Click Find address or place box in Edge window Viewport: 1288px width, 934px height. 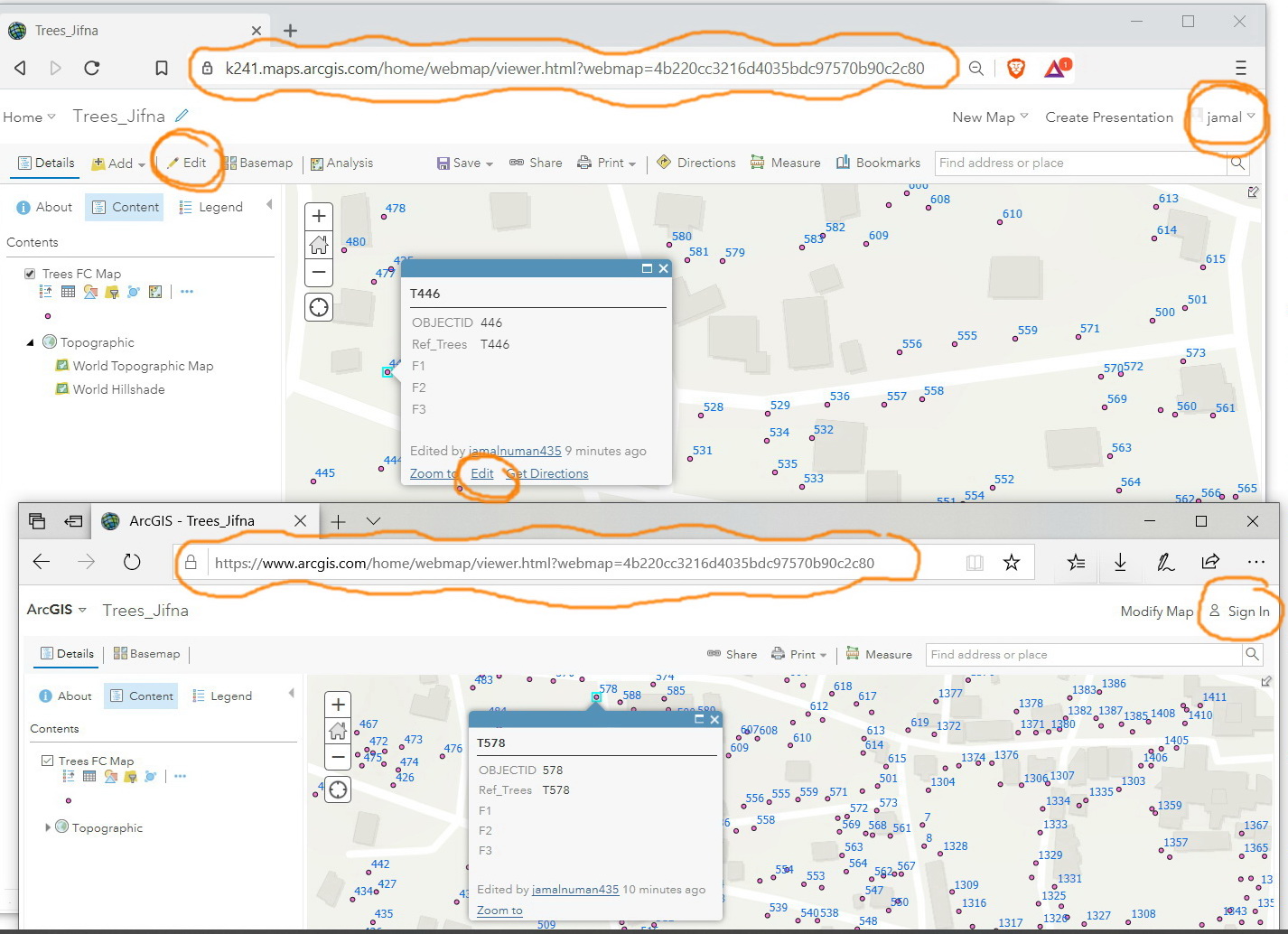(x=1084, y=654)
